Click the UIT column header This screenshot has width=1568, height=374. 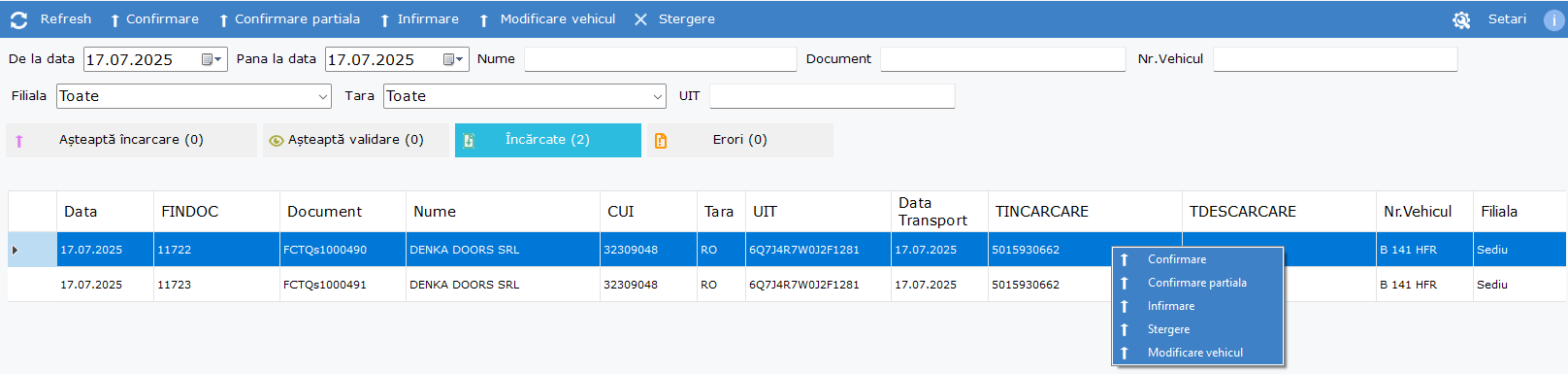pos(818,212)
